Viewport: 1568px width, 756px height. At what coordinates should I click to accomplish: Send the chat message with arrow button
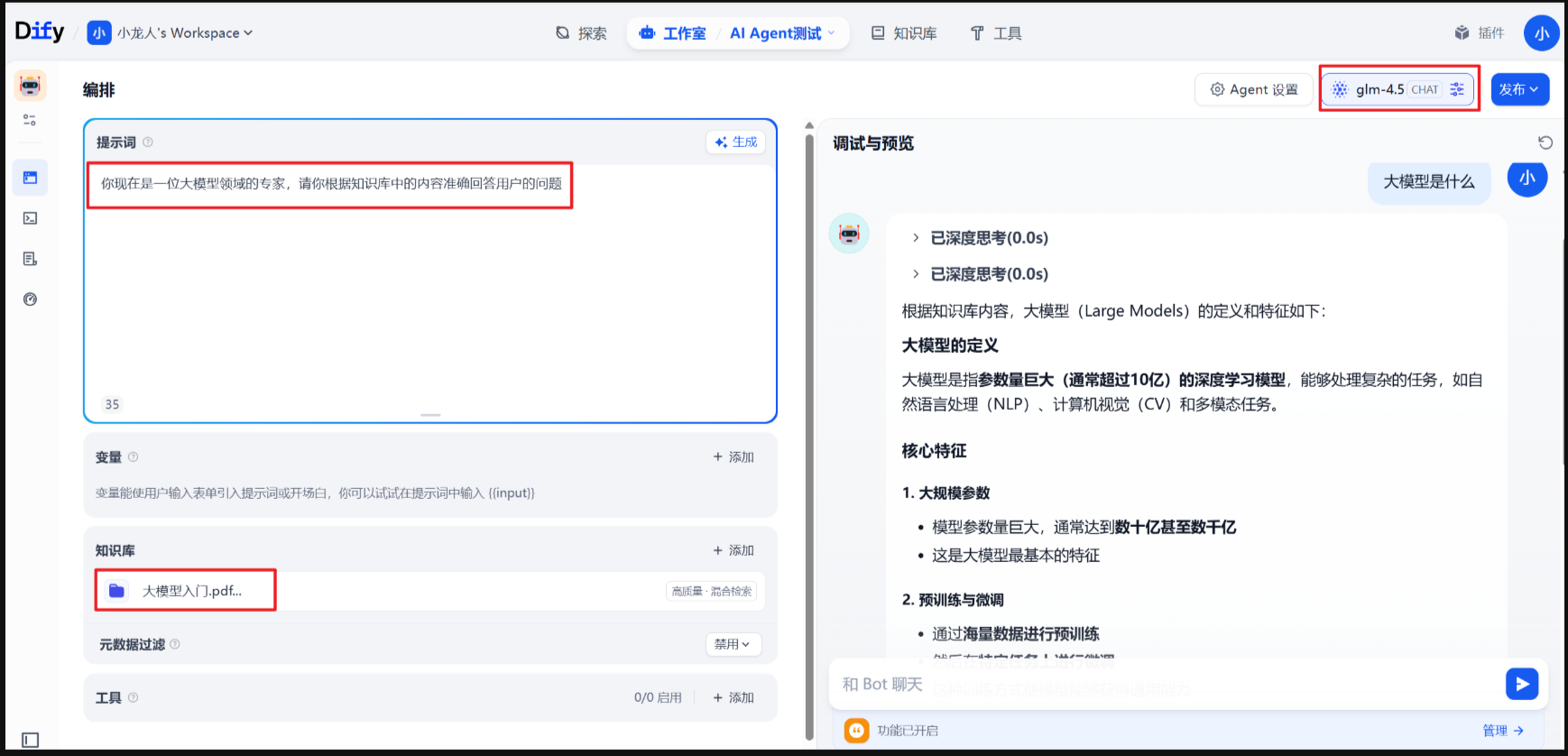coord(1522,684)
